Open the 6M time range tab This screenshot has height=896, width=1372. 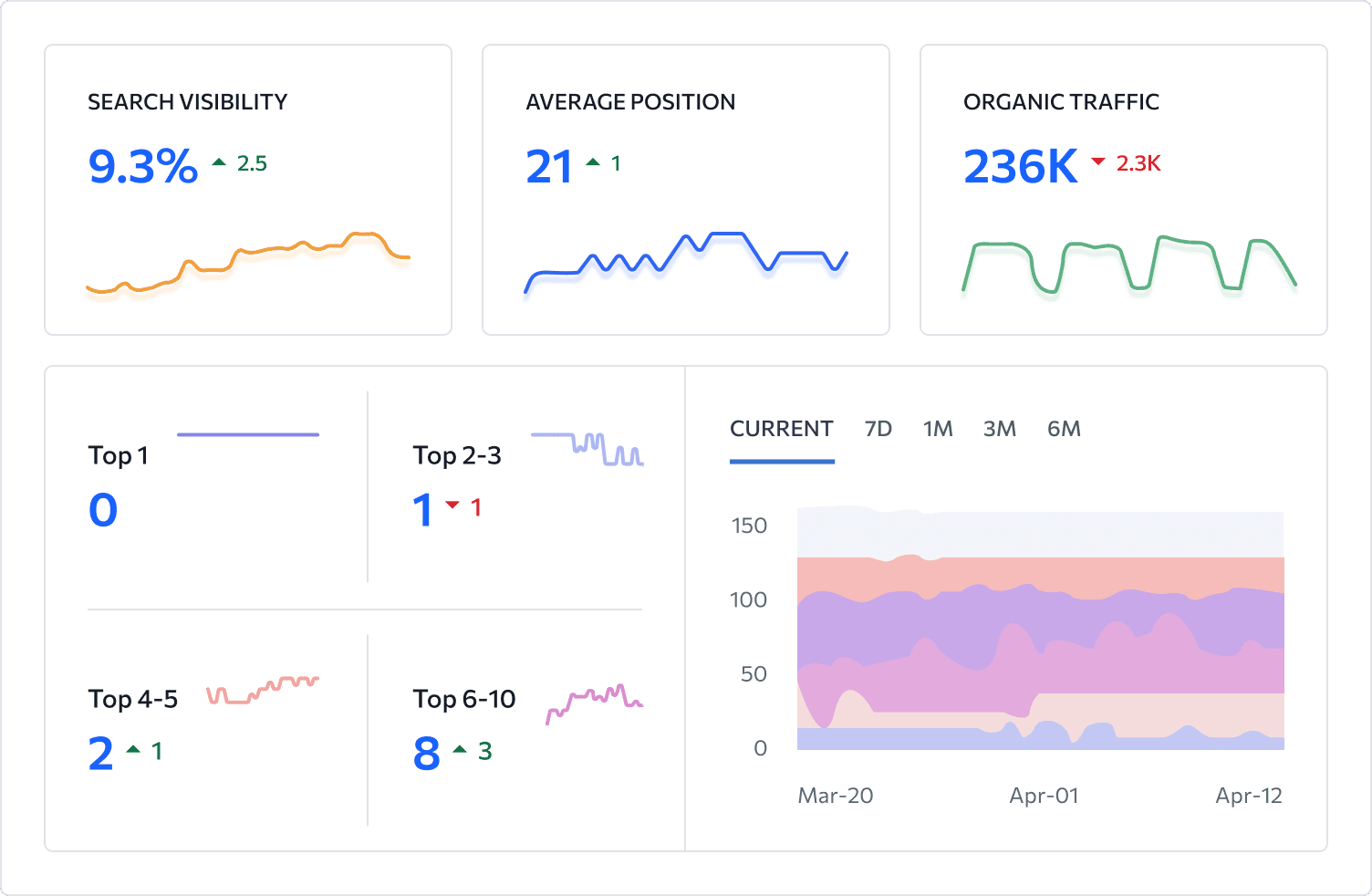click(x=1064, y=429)
